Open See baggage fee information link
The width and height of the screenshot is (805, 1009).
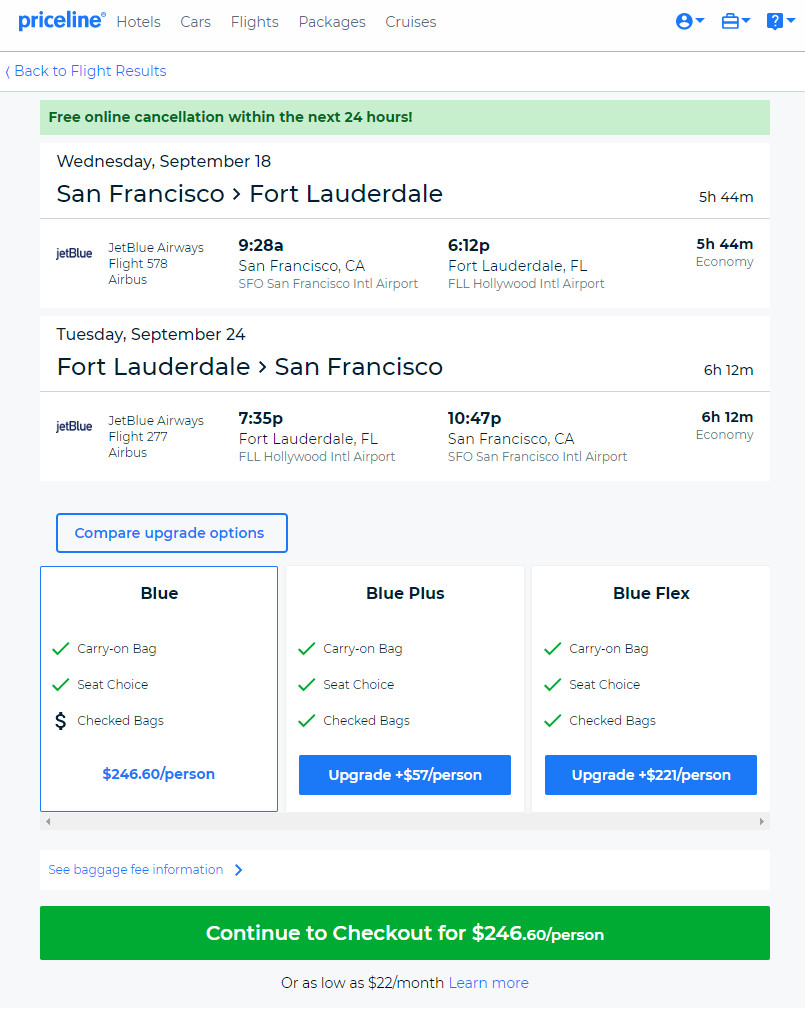pyautogui.click(x=136, y=870)
